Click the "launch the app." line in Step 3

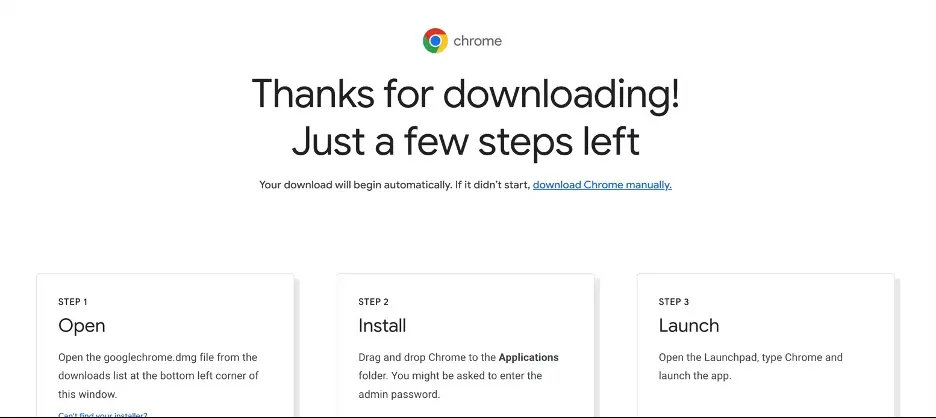coord(695,376)
